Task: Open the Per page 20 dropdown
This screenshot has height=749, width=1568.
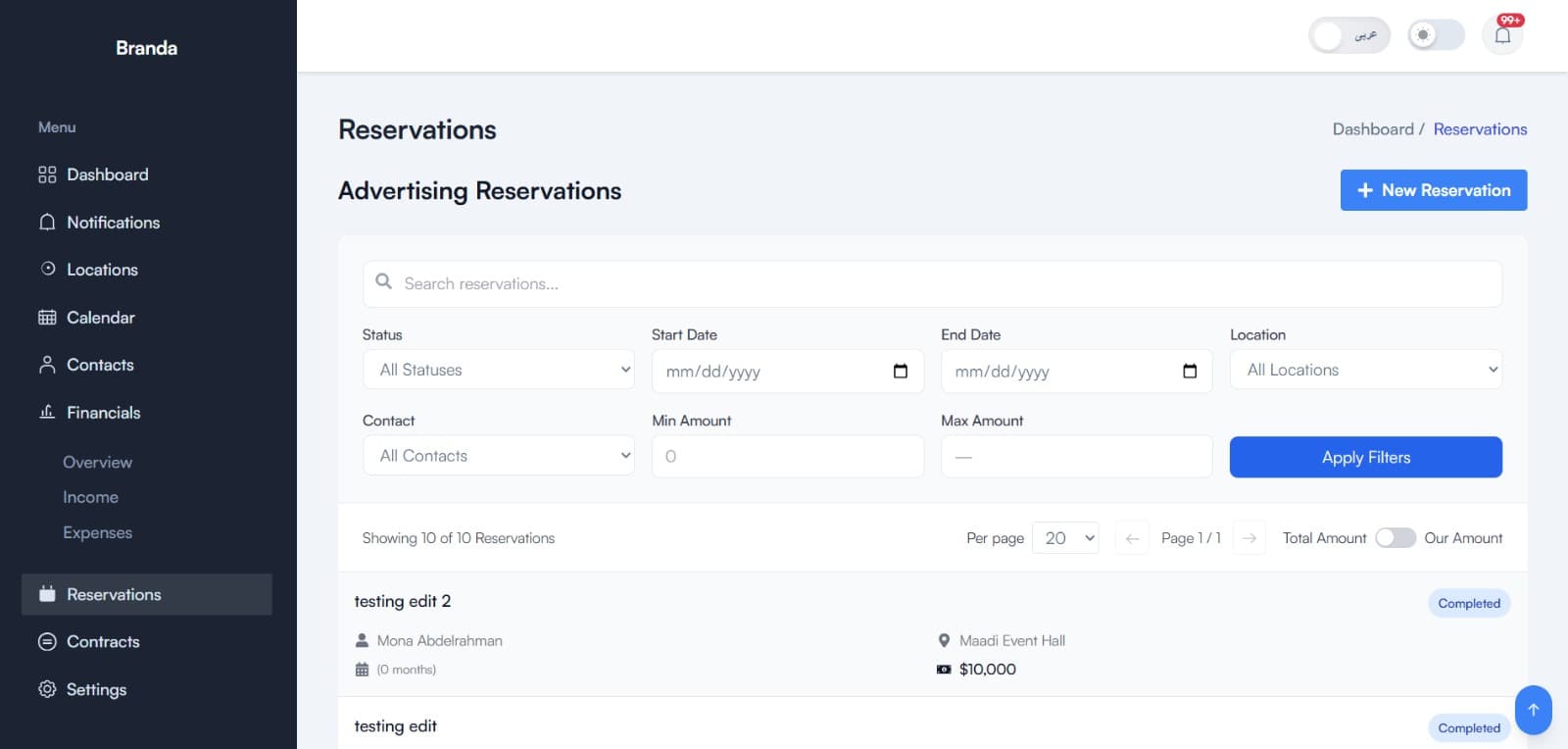Action: tap(1065, 537)
